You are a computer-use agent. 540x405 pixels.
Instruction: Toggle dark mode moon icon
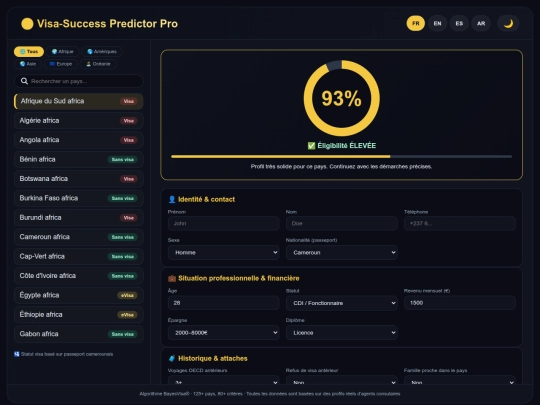(x=508, y=23)
